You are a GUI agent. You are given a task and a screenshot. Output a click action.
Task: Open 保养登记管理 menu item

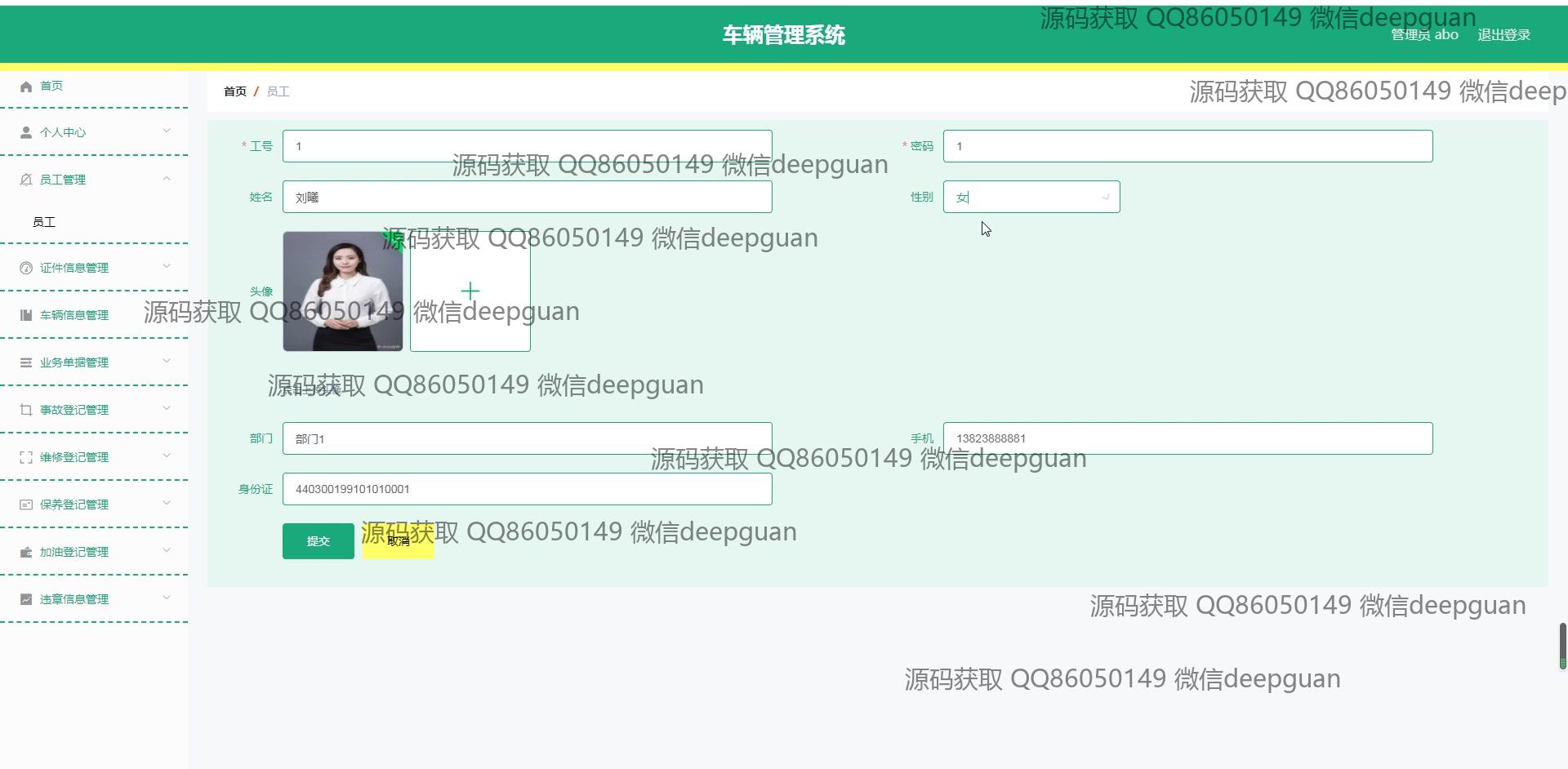[x=94, y=505]
